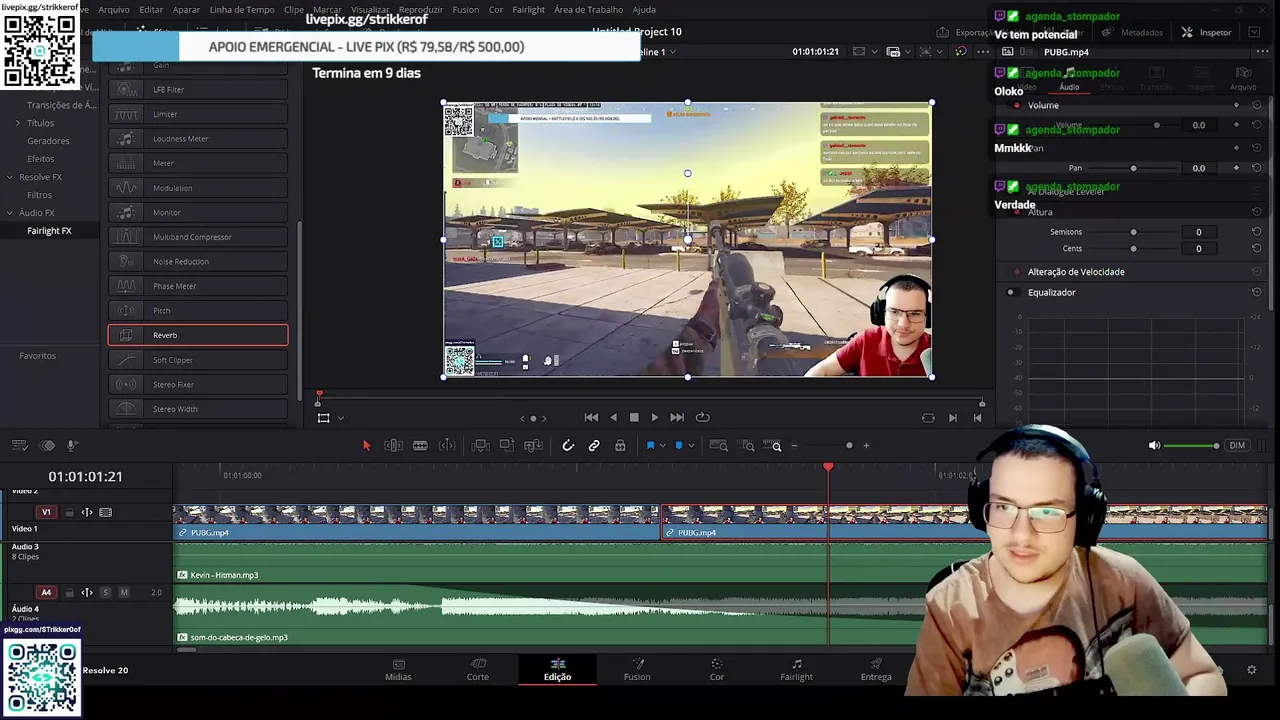Viewport: 1280px width, 720px height.
Task: Collapse the Resolve FX category
Action: [x=10, y=177]
